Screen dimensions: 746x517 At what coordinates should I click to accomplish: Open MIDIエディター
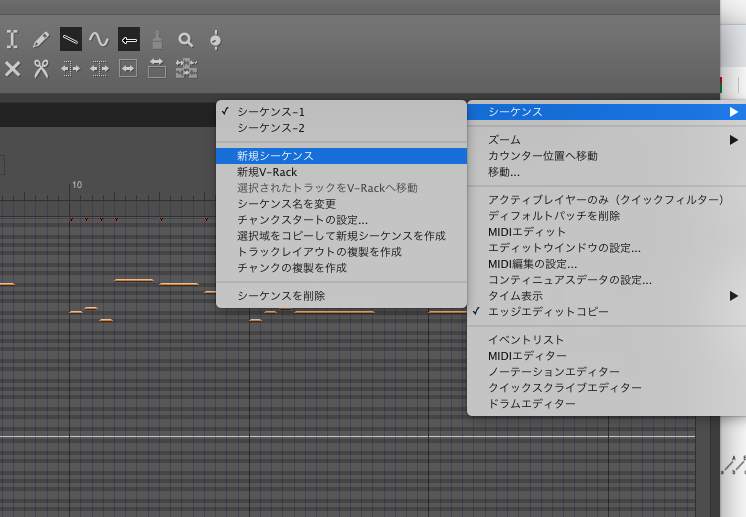[x=607, y=356]
